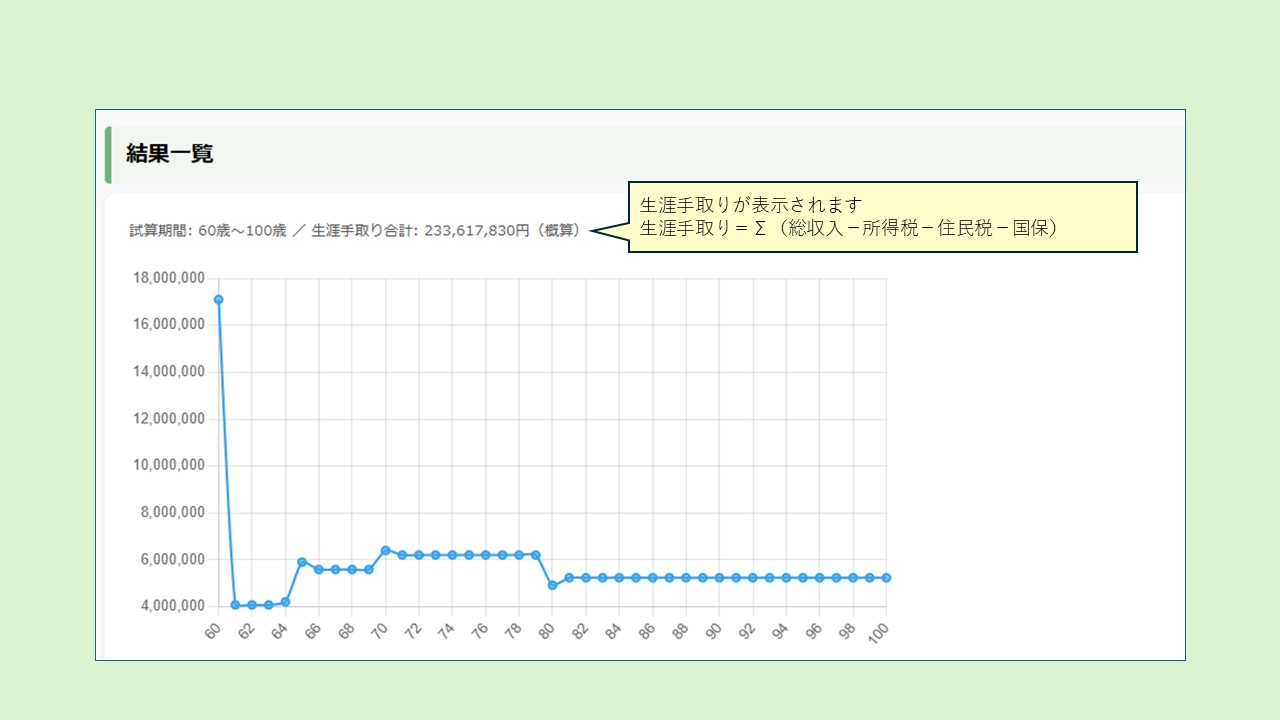
Task: Click the dipped data point at age 80
Action: [x=552, y=585]
